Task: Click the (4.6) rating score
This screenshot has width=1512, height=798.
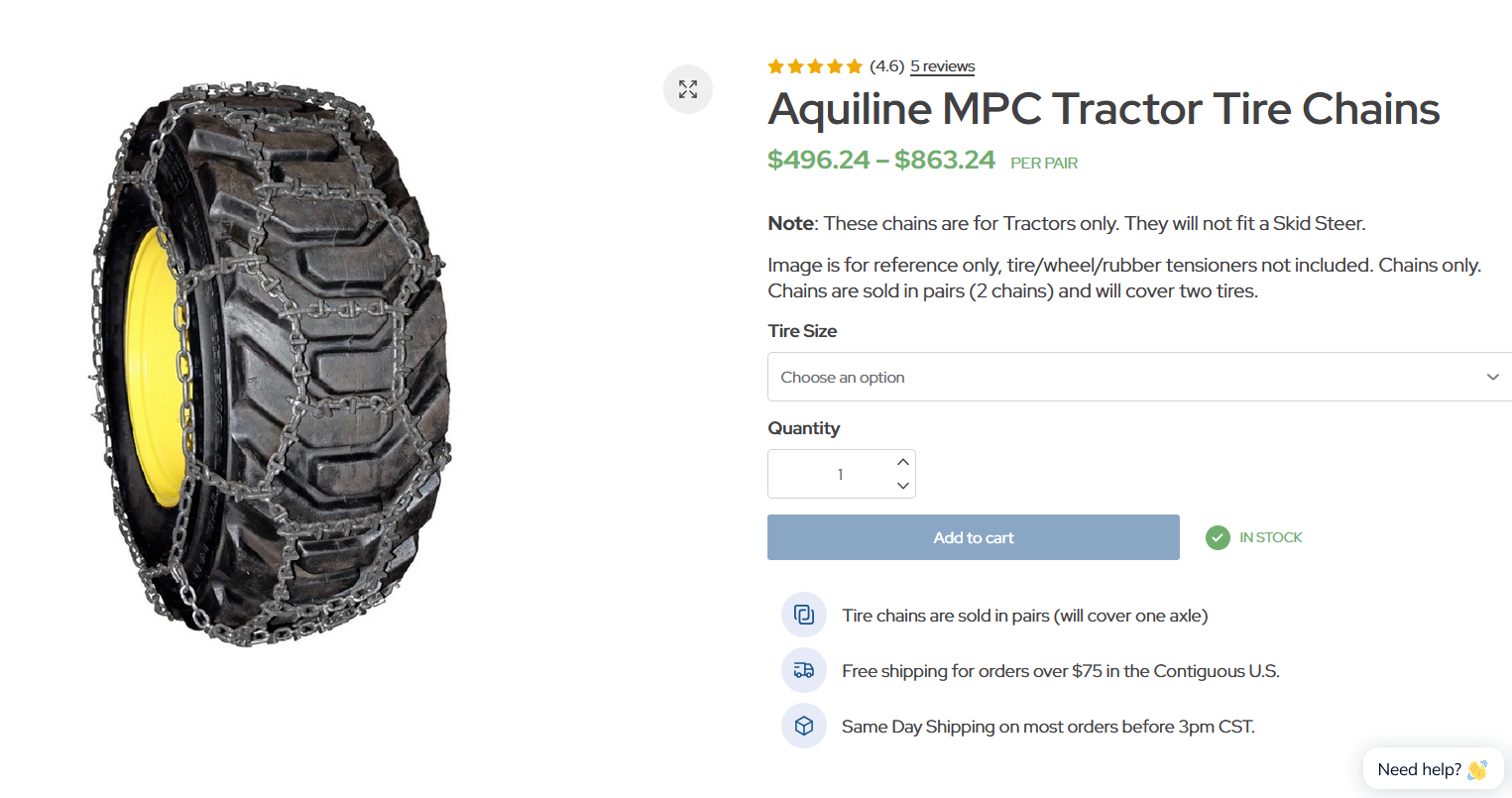Action: click(886, 66)
